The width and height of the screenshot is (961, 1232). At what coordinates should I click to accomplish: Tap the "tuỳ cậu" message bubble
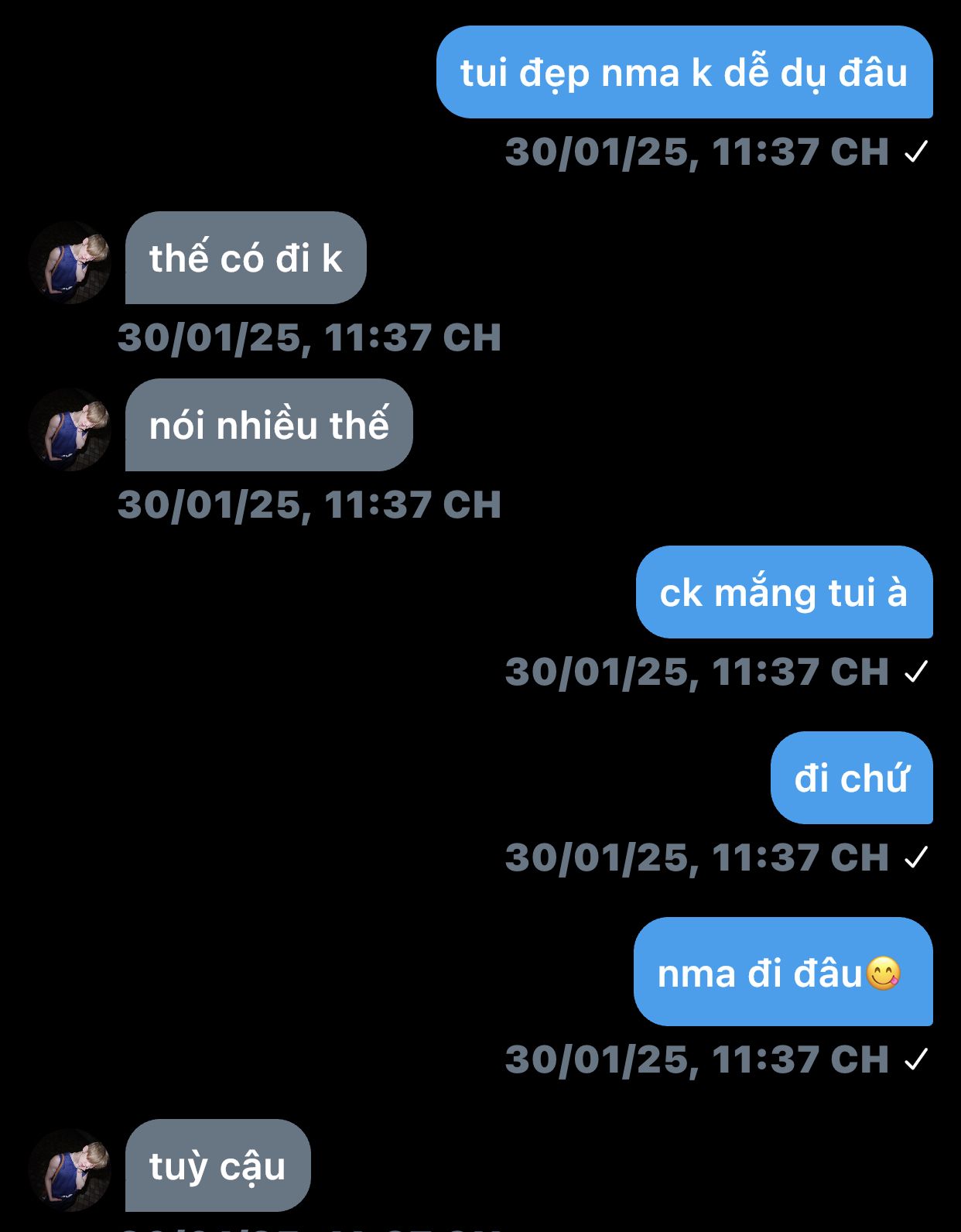218,1165
